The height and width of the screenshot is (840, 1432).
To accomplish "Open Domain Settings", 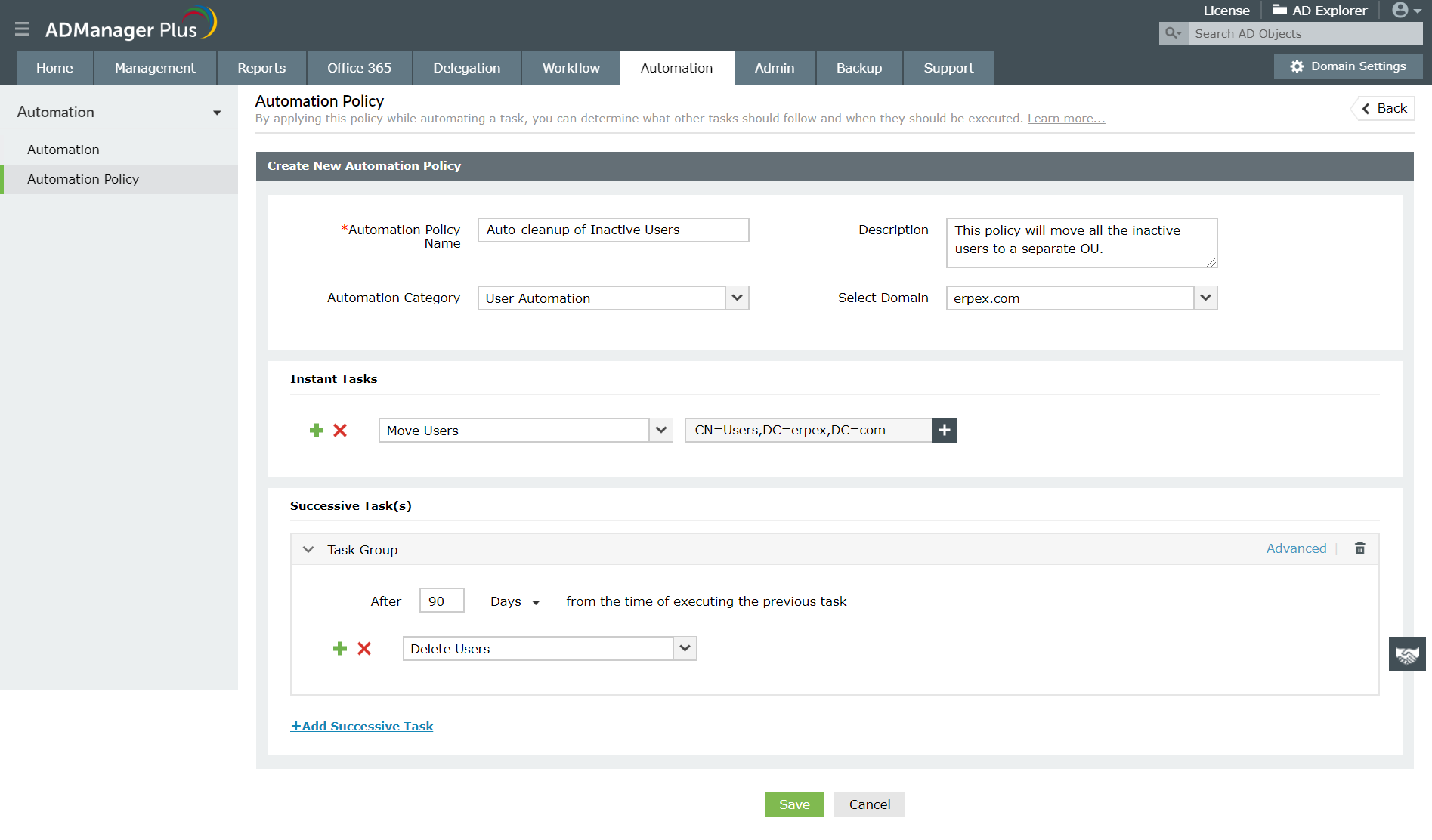I will click(x=1348, y=66).
